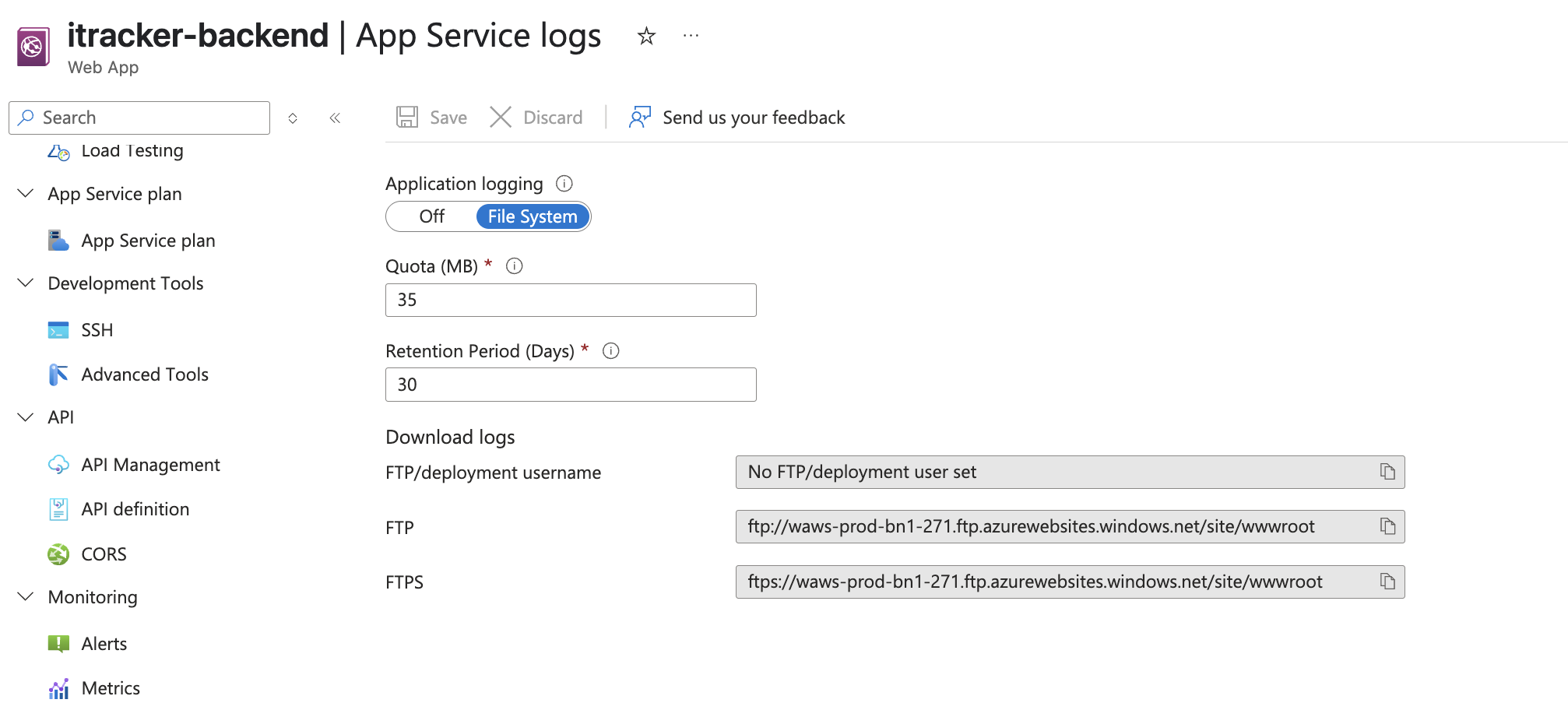Click the Save button
Viewport: 1568px width, 710px height.
(432, 118)
